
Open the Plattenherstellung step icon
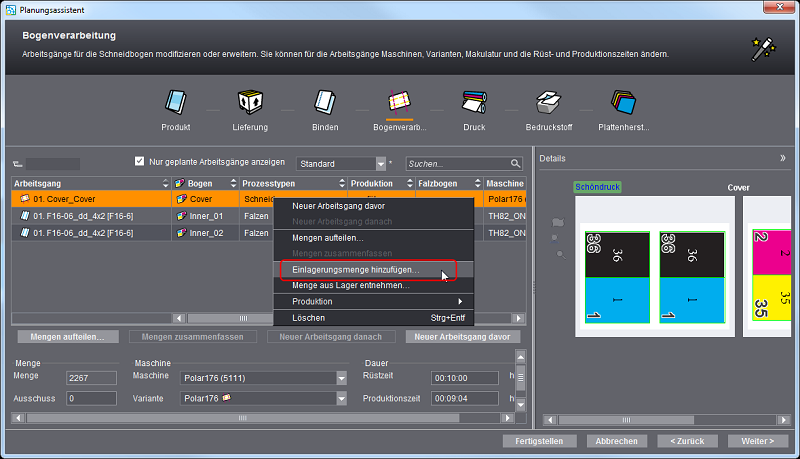623,102
